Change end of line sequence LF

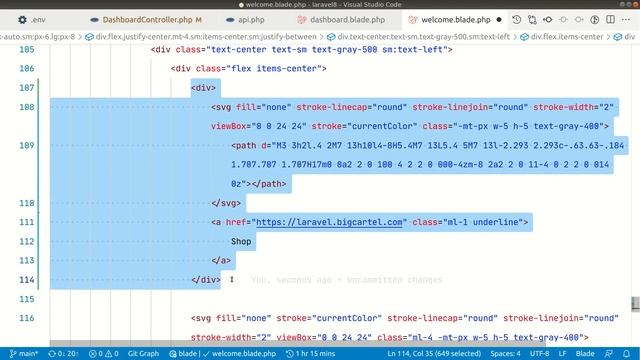click(x=562, y=353)
